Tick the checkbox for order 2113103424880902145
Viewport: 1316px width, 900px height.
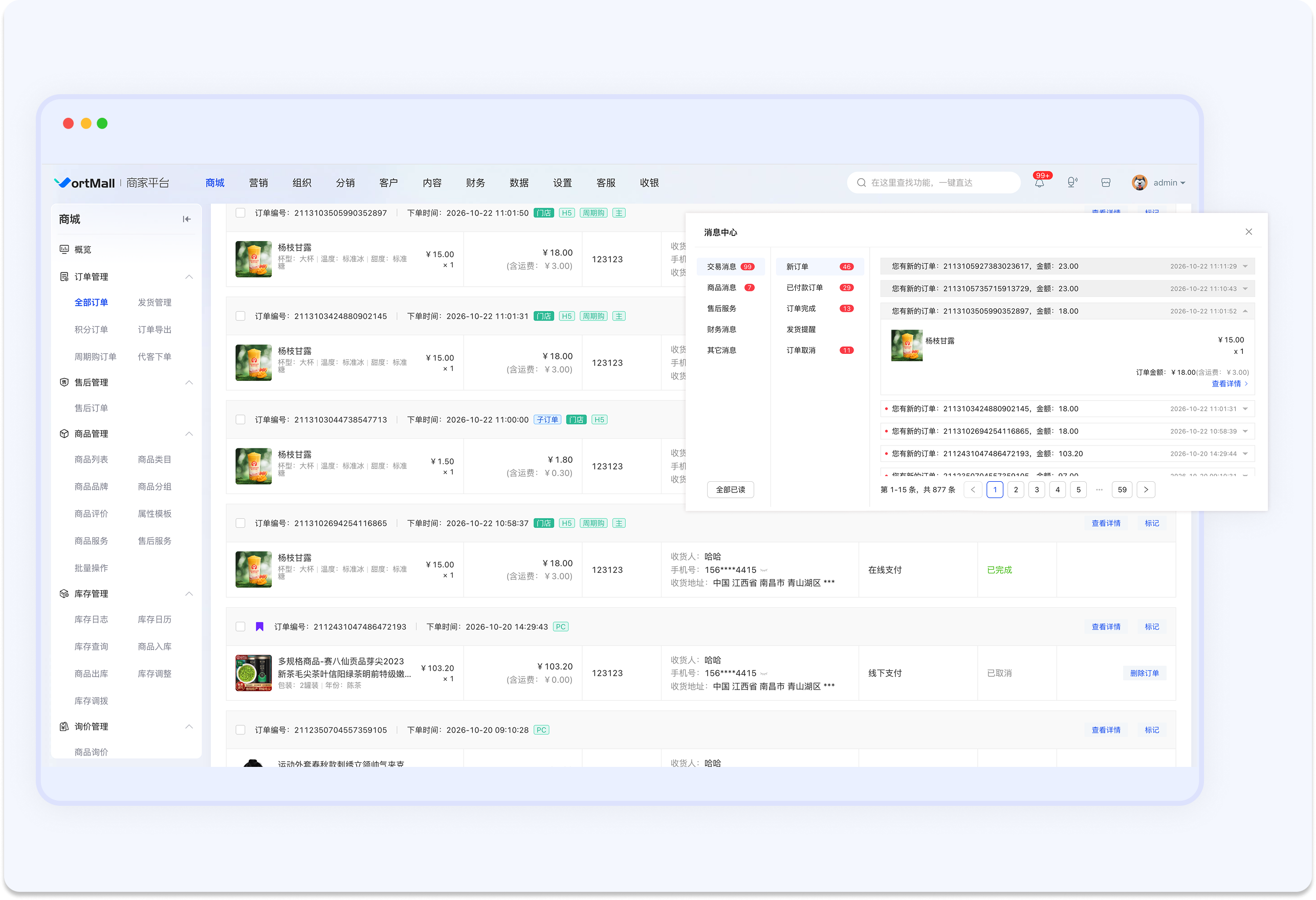tap(240, 316)
